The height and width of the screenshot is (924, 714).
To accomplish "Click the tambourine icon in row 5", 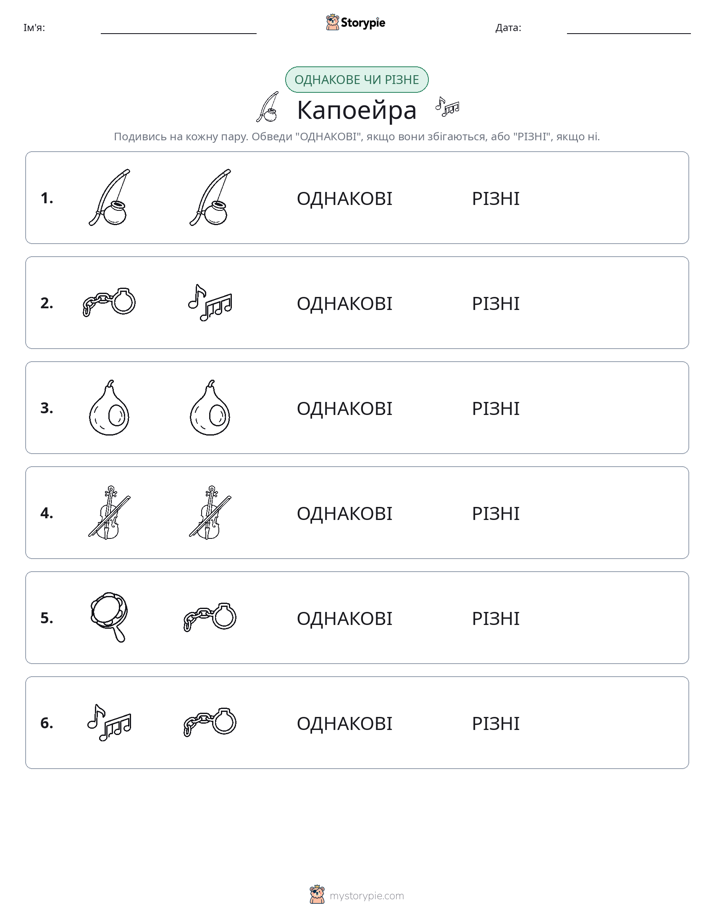I will pos(110,618).
